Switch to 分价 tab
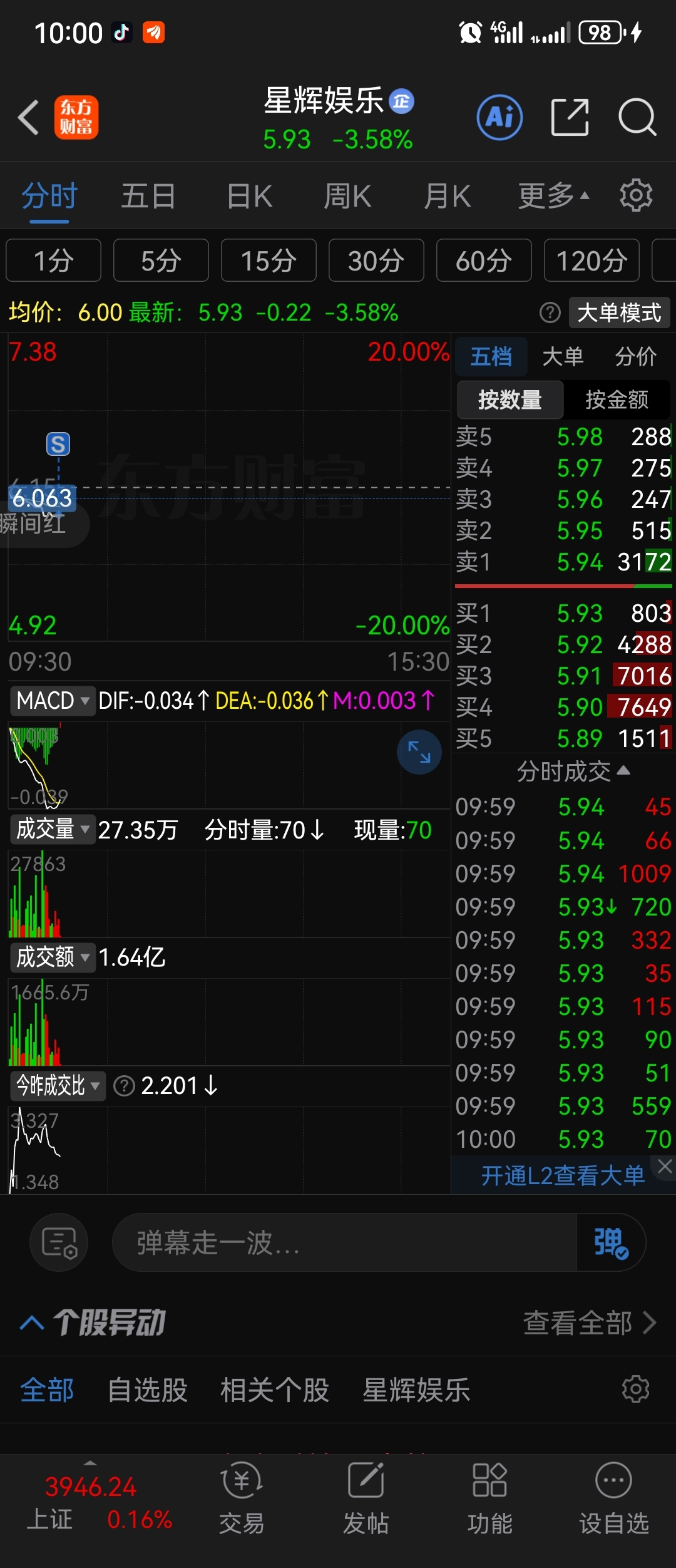 [636, 356]
